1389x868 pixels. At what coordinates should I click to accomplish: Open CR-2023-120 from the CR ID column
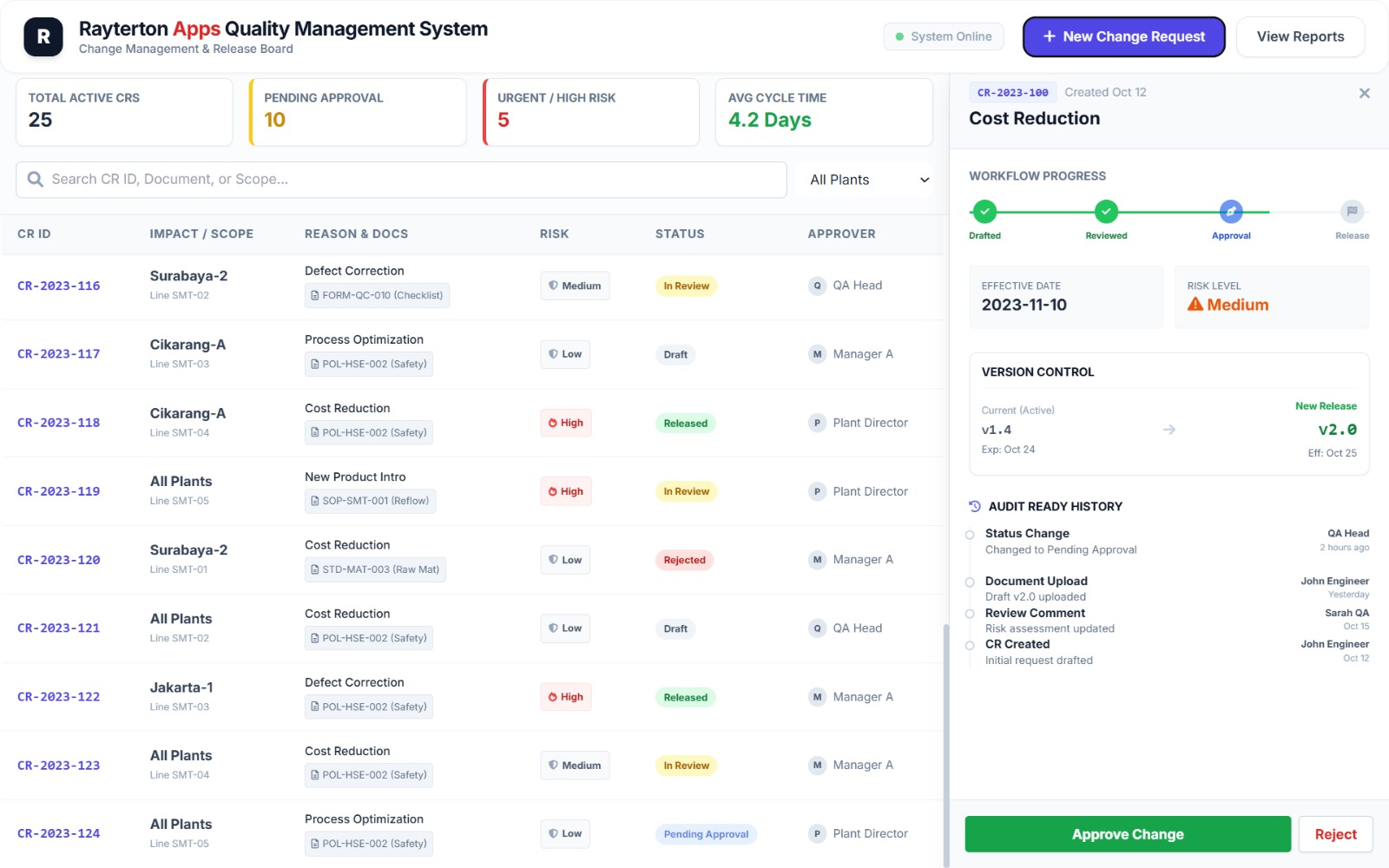point(58,560)
